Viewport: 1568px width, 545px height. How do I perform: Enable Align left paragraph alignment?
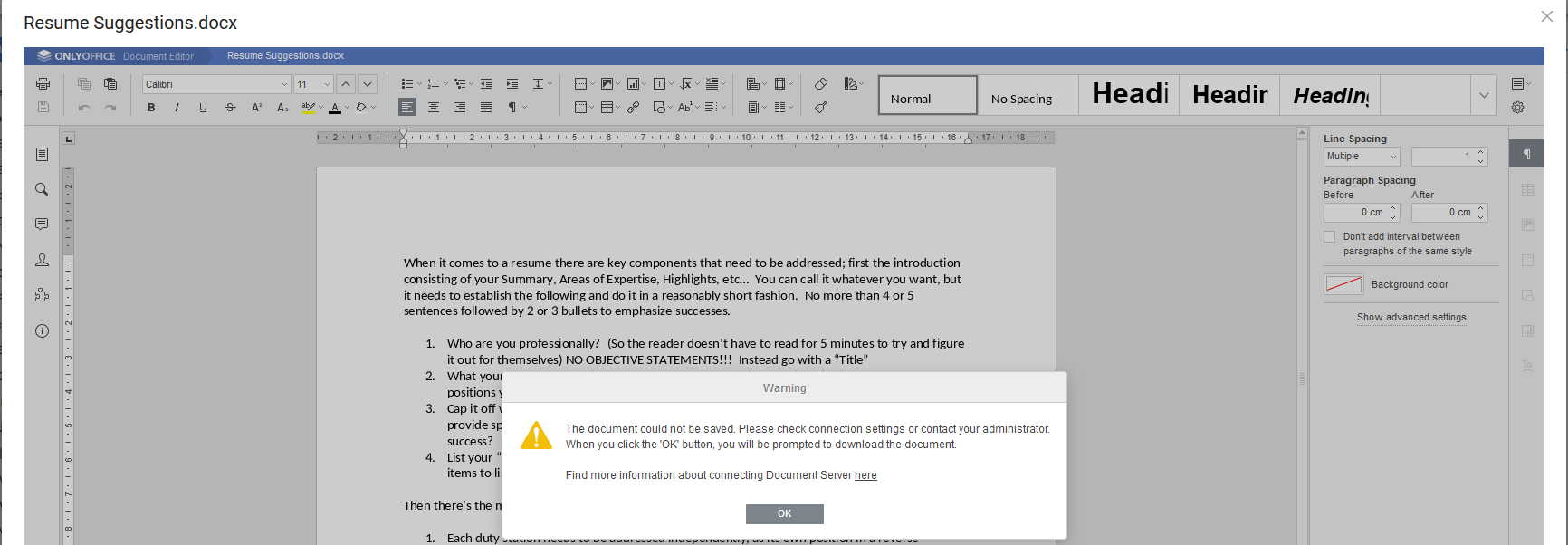407,108
